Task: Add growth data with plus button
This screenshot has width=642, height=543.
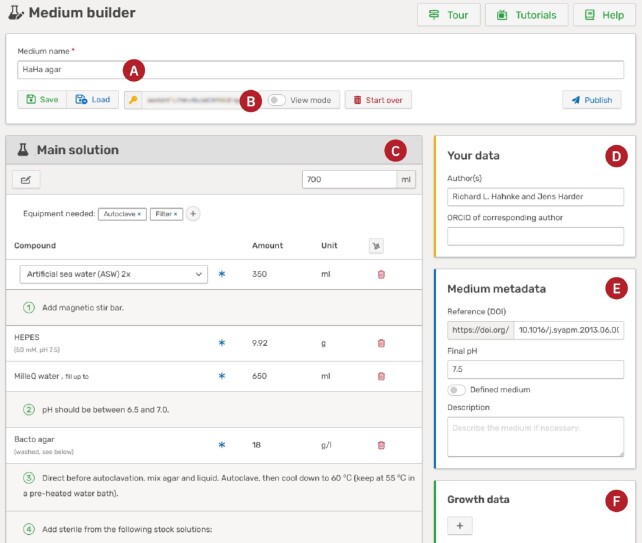Action: click(x=460, y=525)
